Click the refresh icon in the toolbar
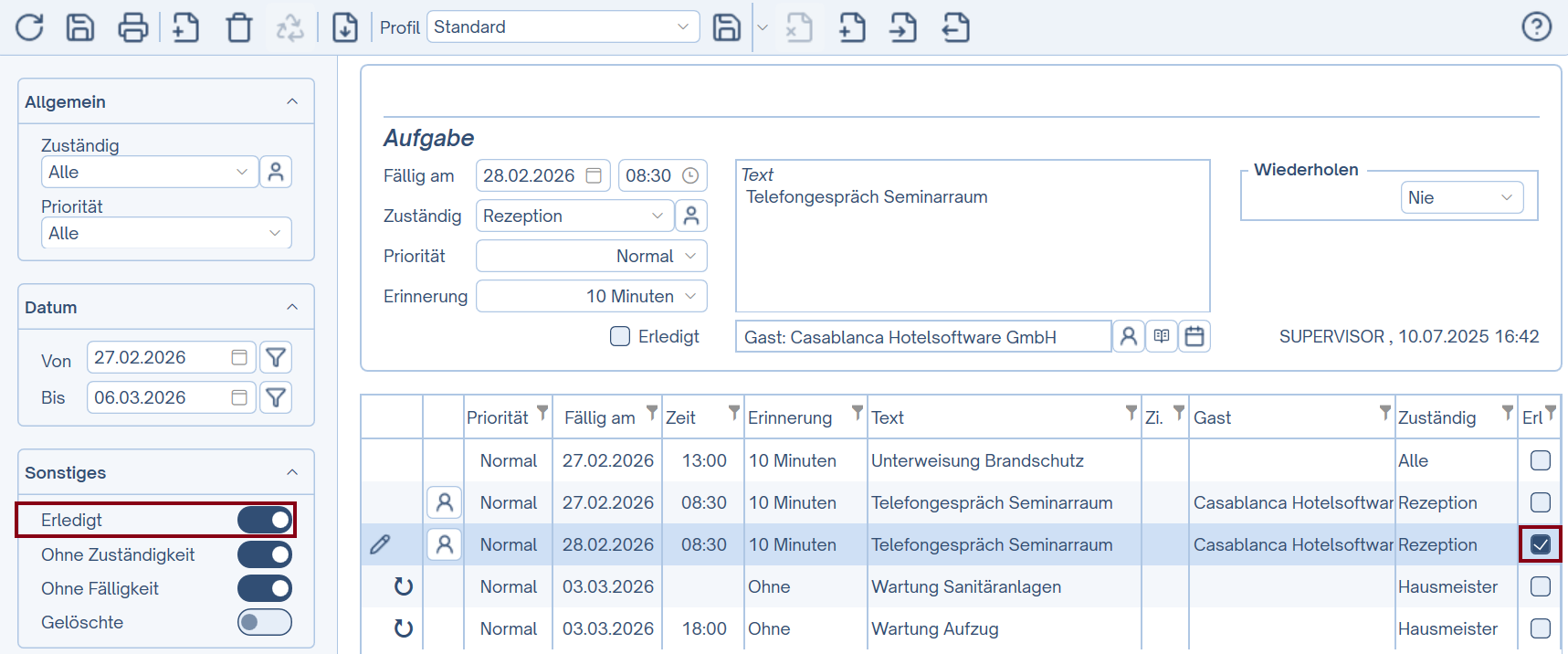The image size is (1568, 654). click(29, 27)
